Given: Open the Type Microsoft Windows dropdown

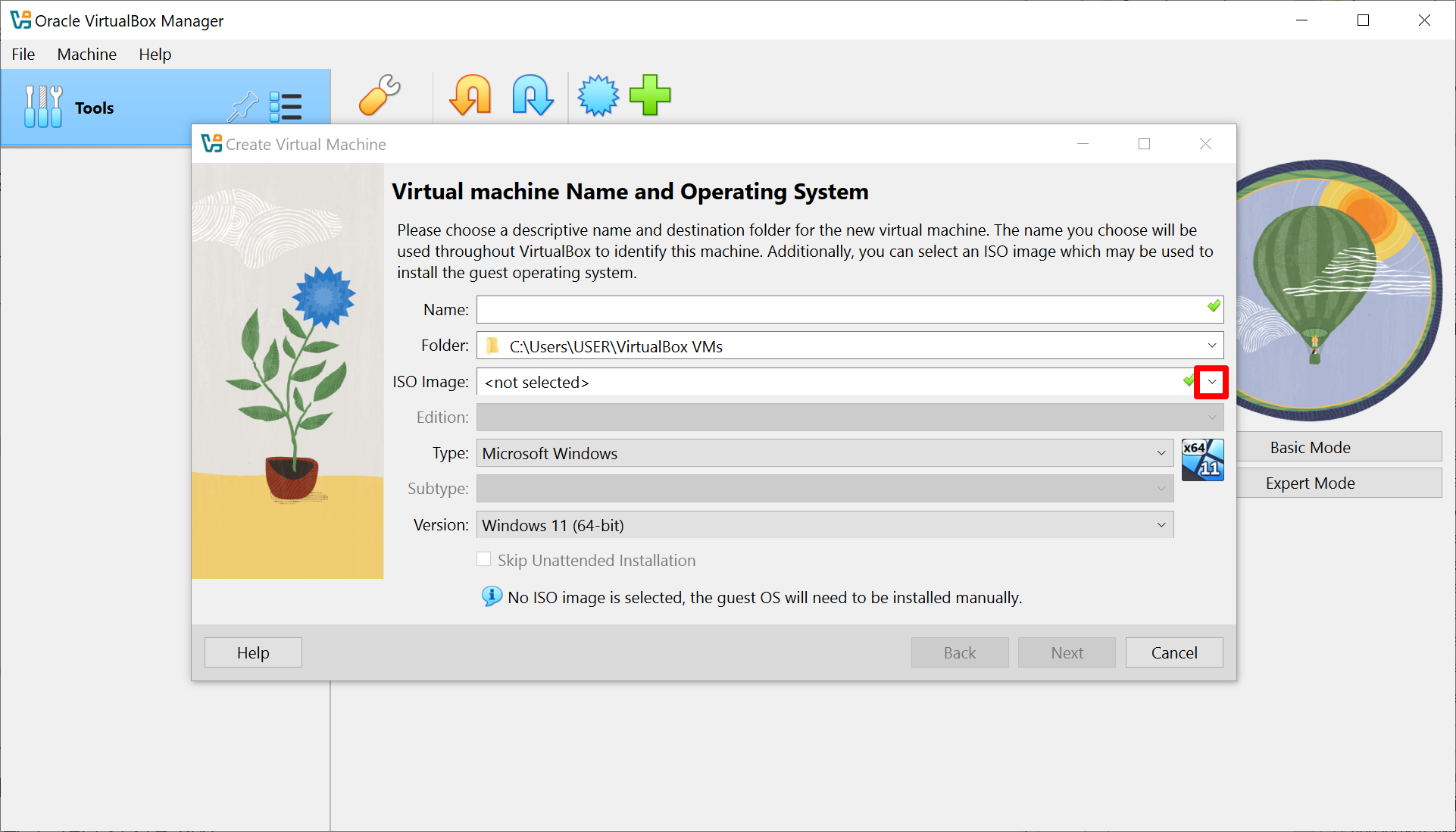Looking at the screenshot, I should pyautogui.click(x=1161, y=453).
